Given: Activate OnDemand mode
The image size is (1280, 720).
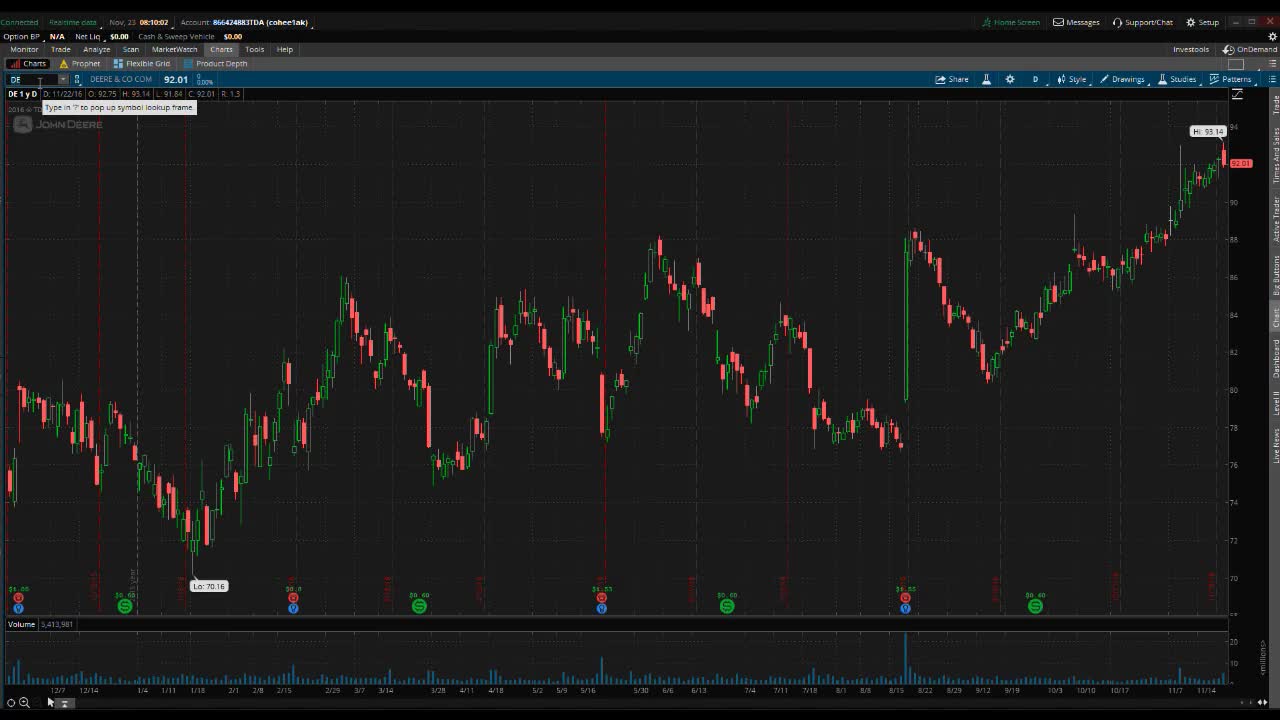Looking at the screenshot, I should tap(1250, 49).
